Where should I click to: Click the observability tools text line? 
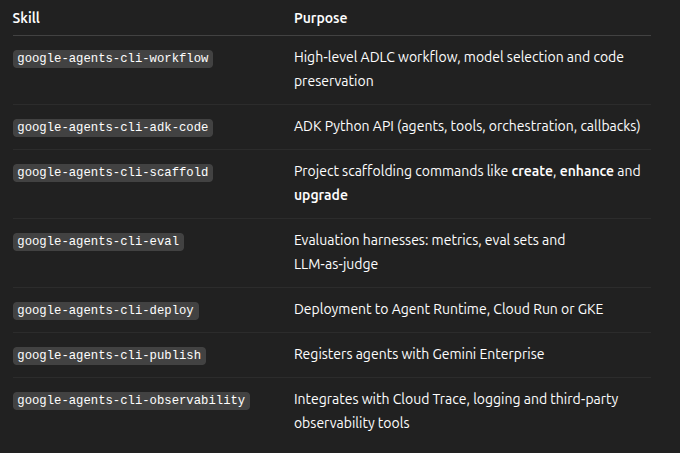(352, 423)
